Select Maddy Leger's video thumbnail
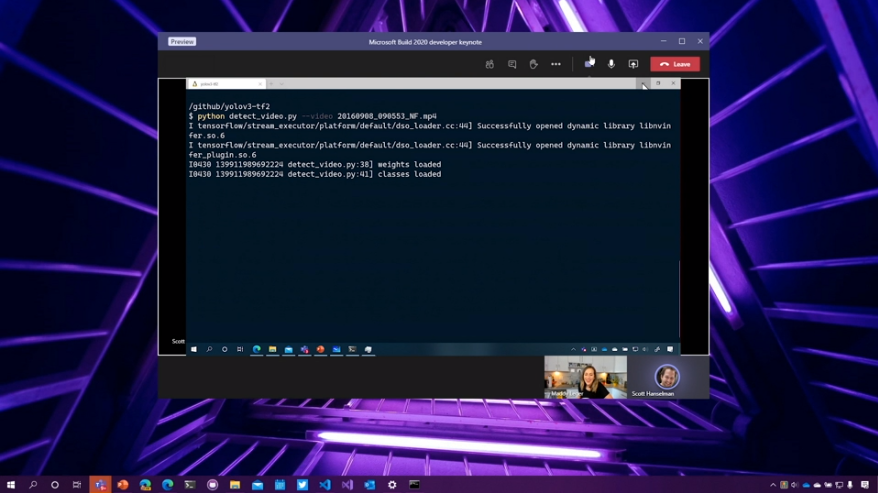 tap(585, 377)
